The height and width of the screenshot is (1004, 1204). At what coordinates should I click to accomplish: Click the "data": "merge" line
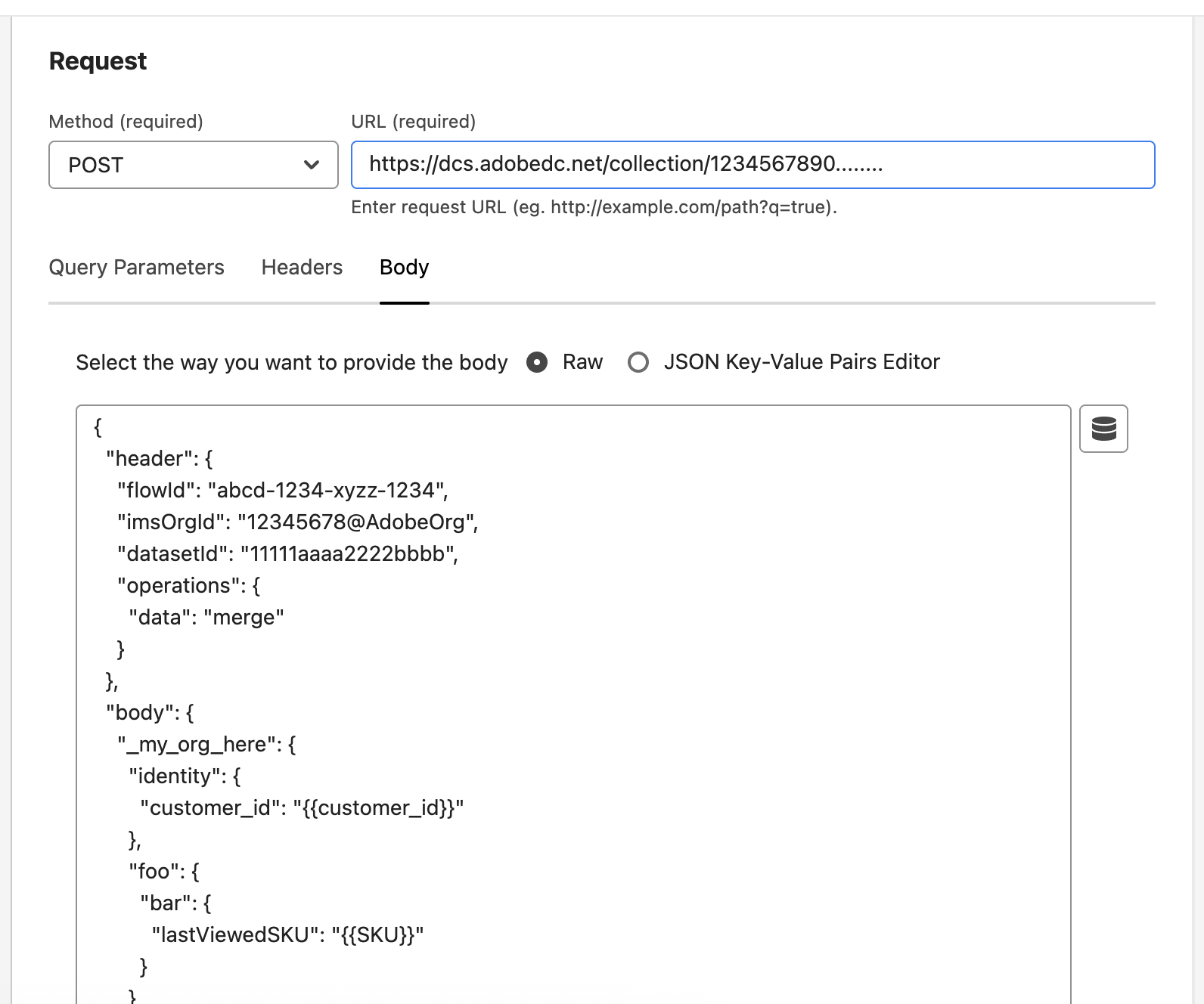click(206, 618)
